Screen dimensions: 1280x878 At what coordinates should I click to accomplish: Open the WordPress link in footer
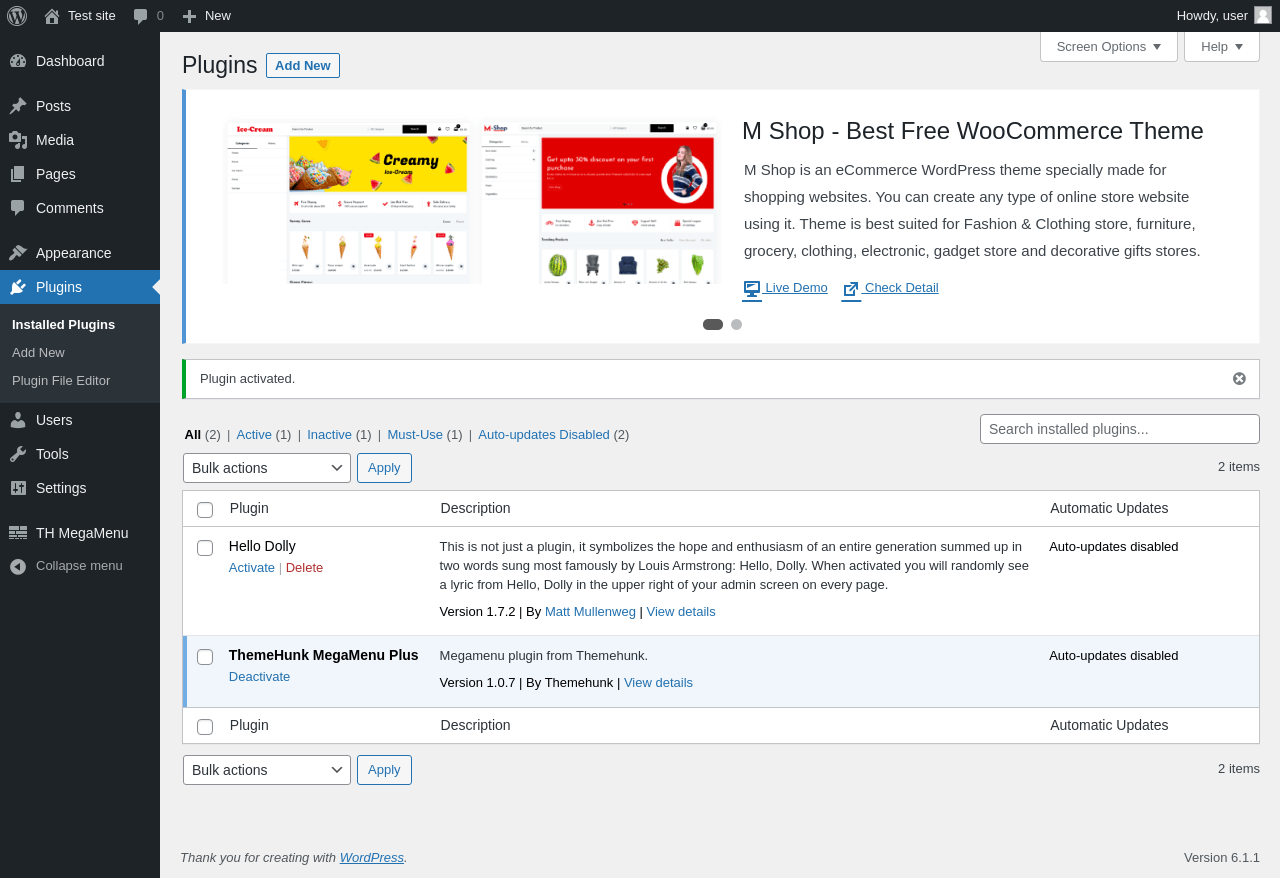pyautogui.click(x=372, y=857)
